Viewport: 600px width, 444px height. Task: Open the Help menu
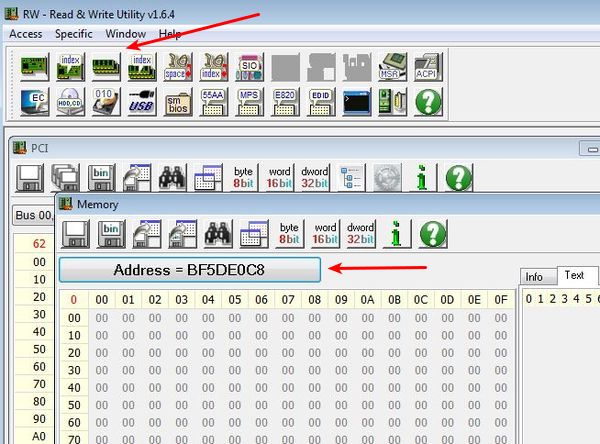pyautogui.click(x=170, y=34)
